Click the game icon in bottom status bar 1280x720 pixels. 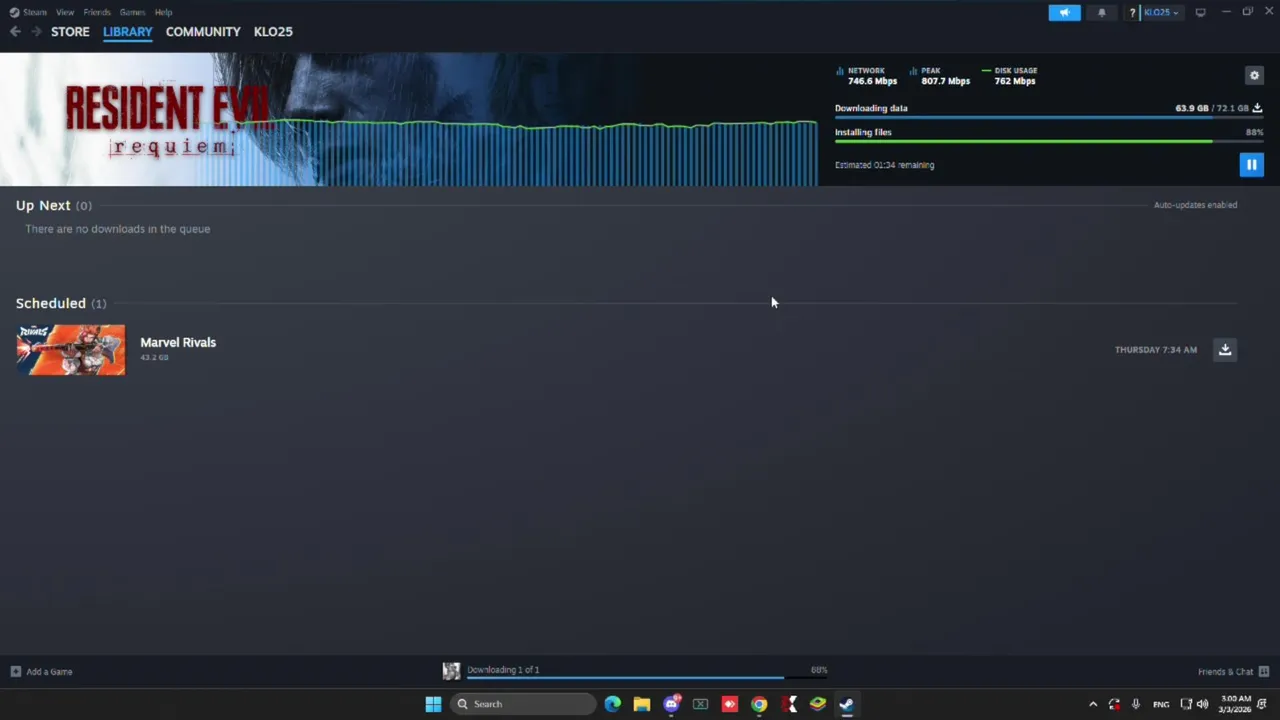(x=451, y=671)
